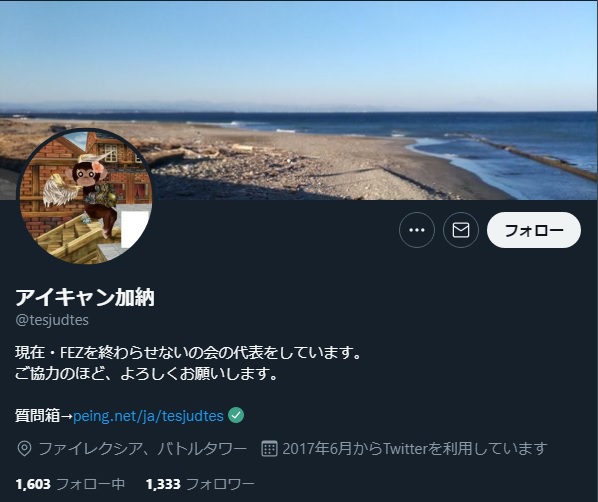The width and height of the screenshot is (598, 502).
Task: Click the bio line ご協力のほど、よろしくお願いします
Action: pyautogui.click(x=146, y=374)
